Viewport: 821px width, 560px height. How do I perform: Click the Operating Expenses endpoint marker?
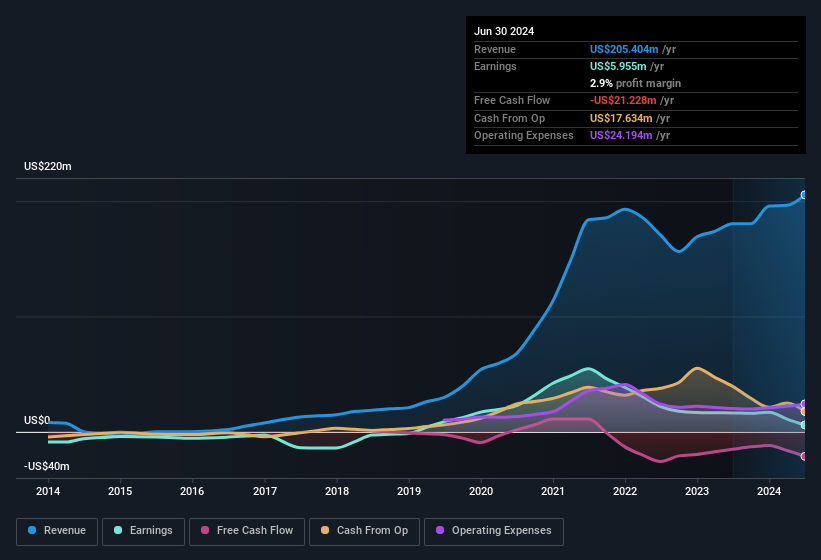(804, 404)
